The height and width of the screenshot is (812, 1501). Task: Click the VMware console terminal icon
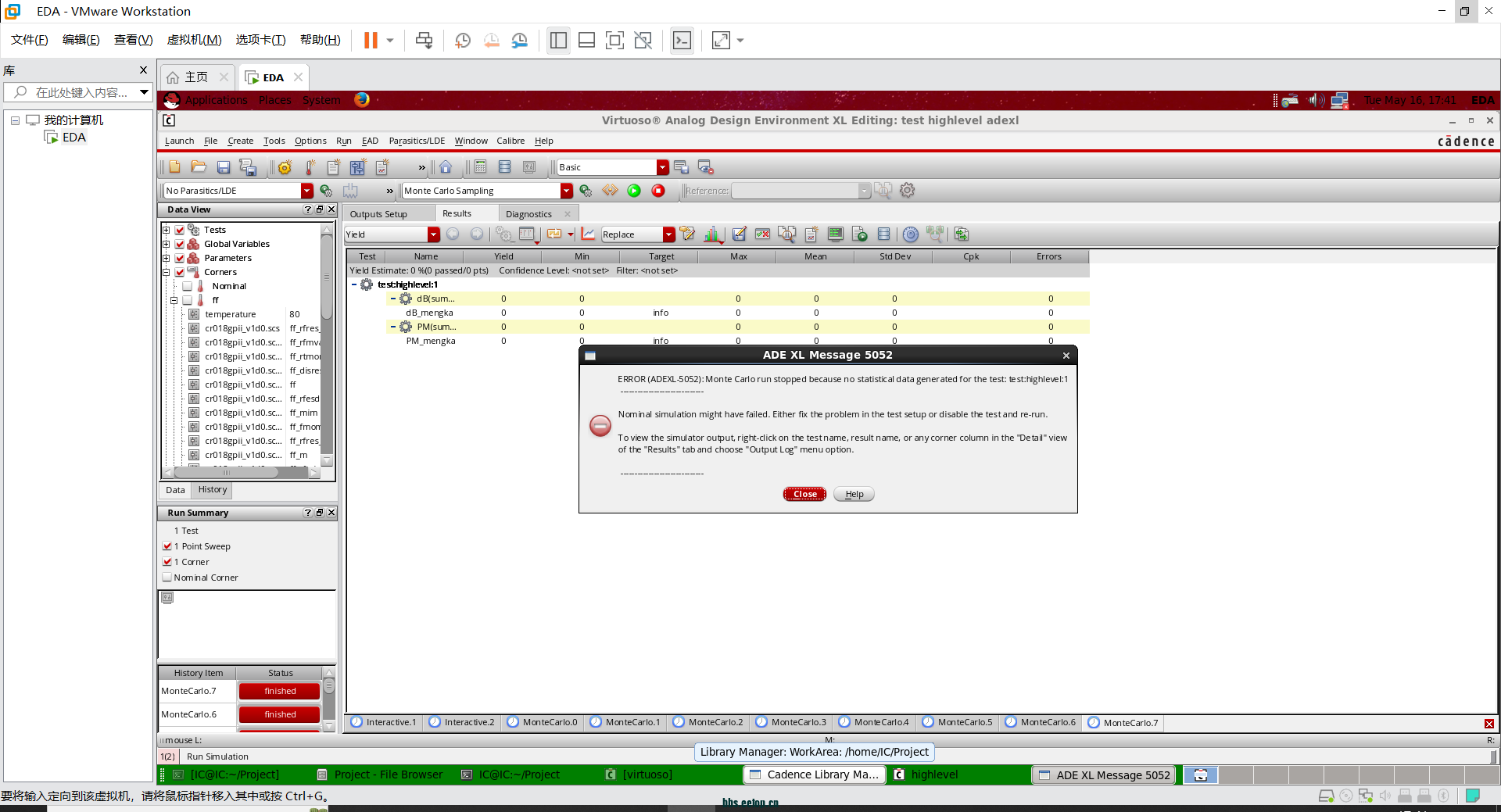pyautogui.click(x=682, y=41)
